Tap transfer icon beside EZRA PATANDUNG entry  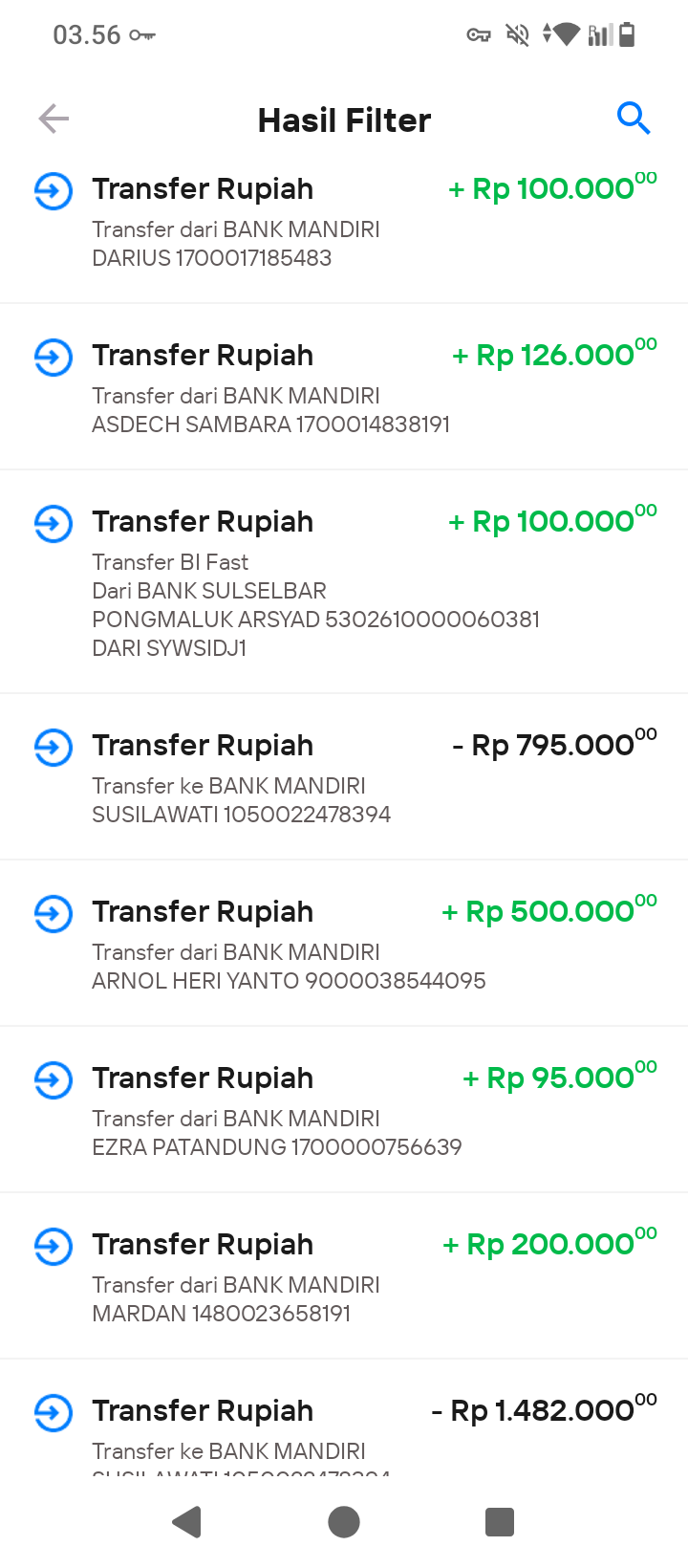click(54, 1080)
